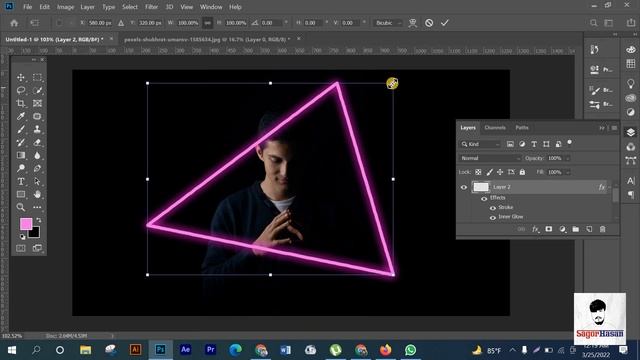Open Adobe Illustrator from the taskbar
640x360 pixels.
(136, 350)
